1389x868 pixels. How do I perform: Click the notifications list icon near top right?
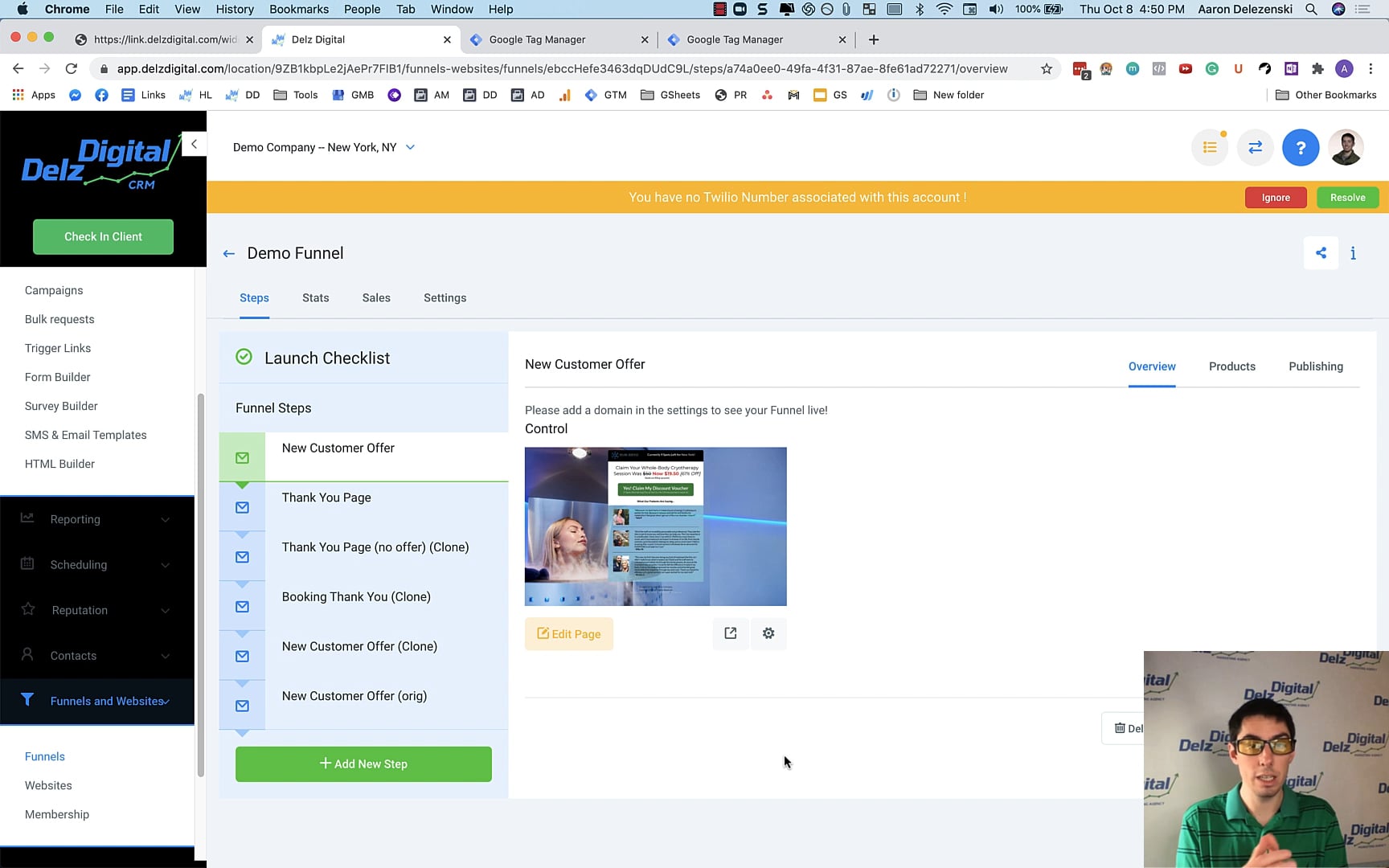(1210, 147)
